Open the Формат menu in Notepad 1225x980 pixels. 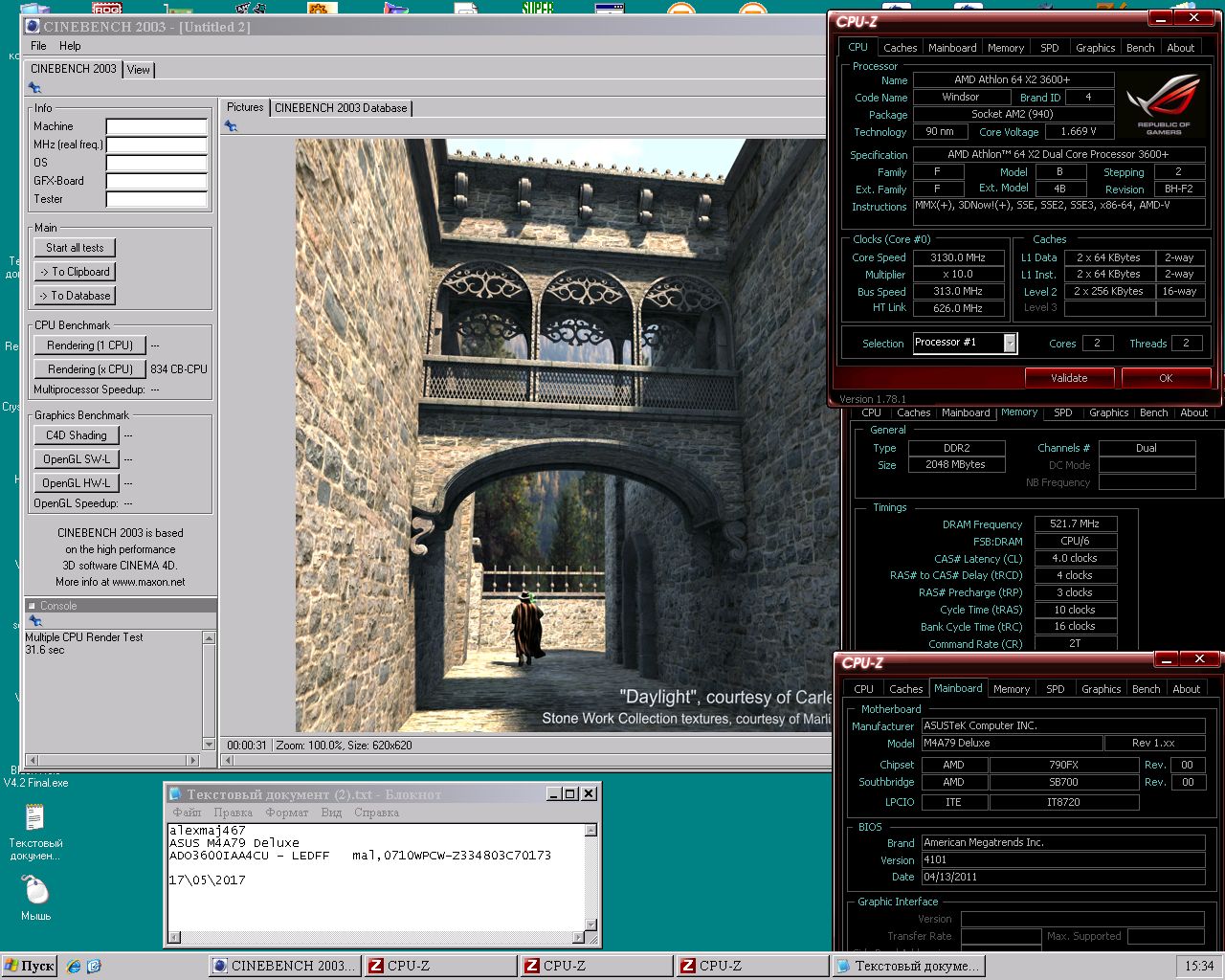[x=287, y=813]
